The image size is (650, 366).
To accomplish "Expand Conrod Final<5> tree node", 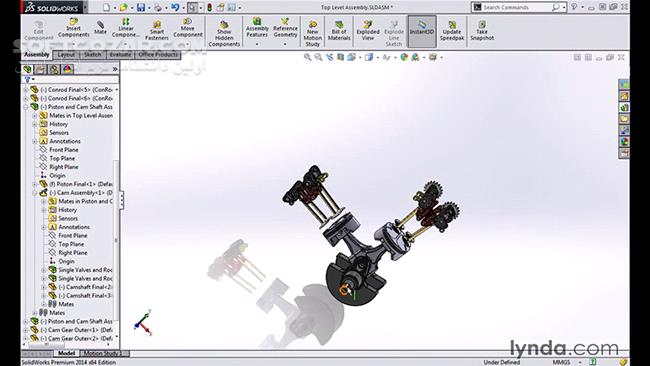I will pos(26,90).
